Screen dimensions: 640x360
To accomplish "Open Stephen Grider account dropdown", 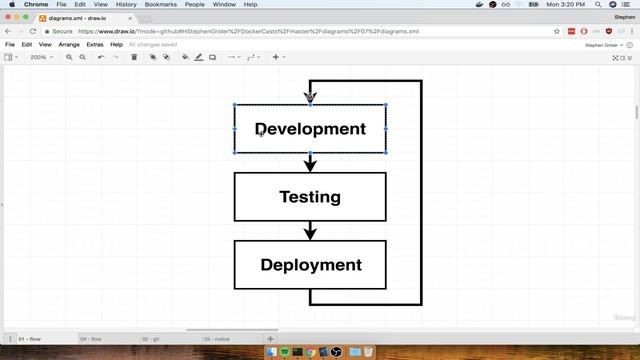I will coord(604,45).
